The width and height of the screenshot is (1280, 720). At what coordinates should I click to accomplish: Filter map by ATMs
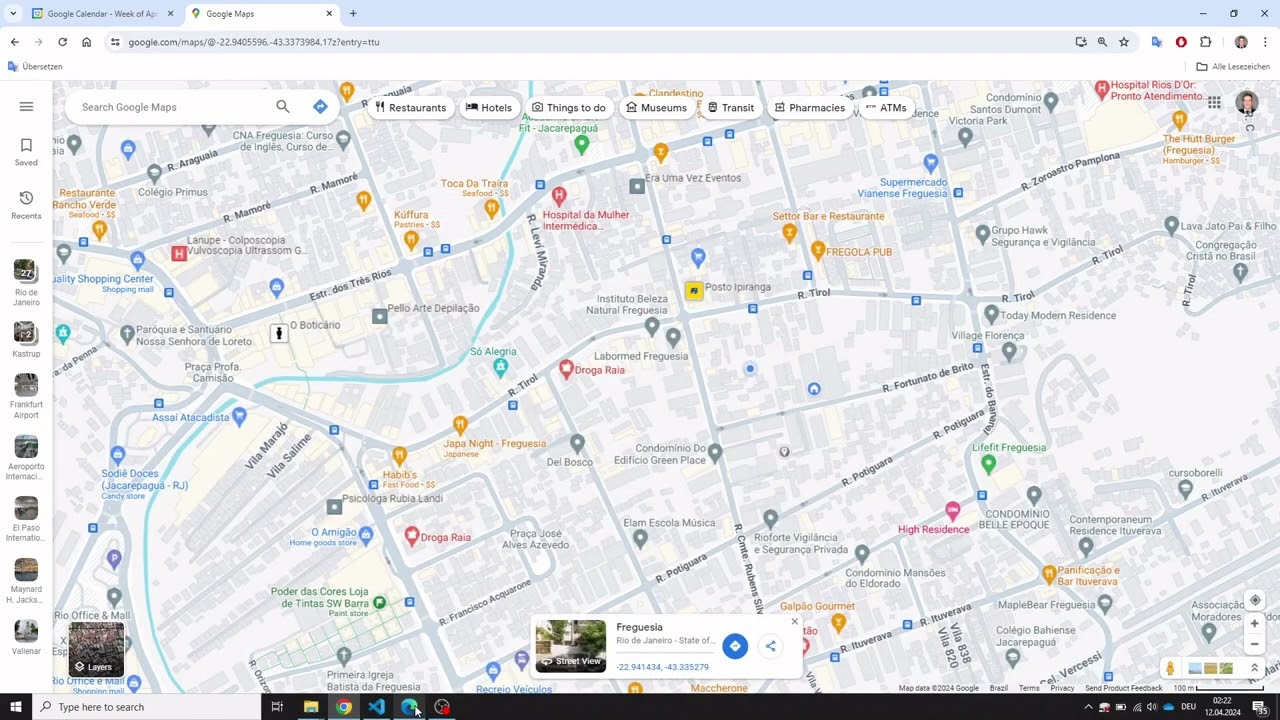(x=886, y=107)
